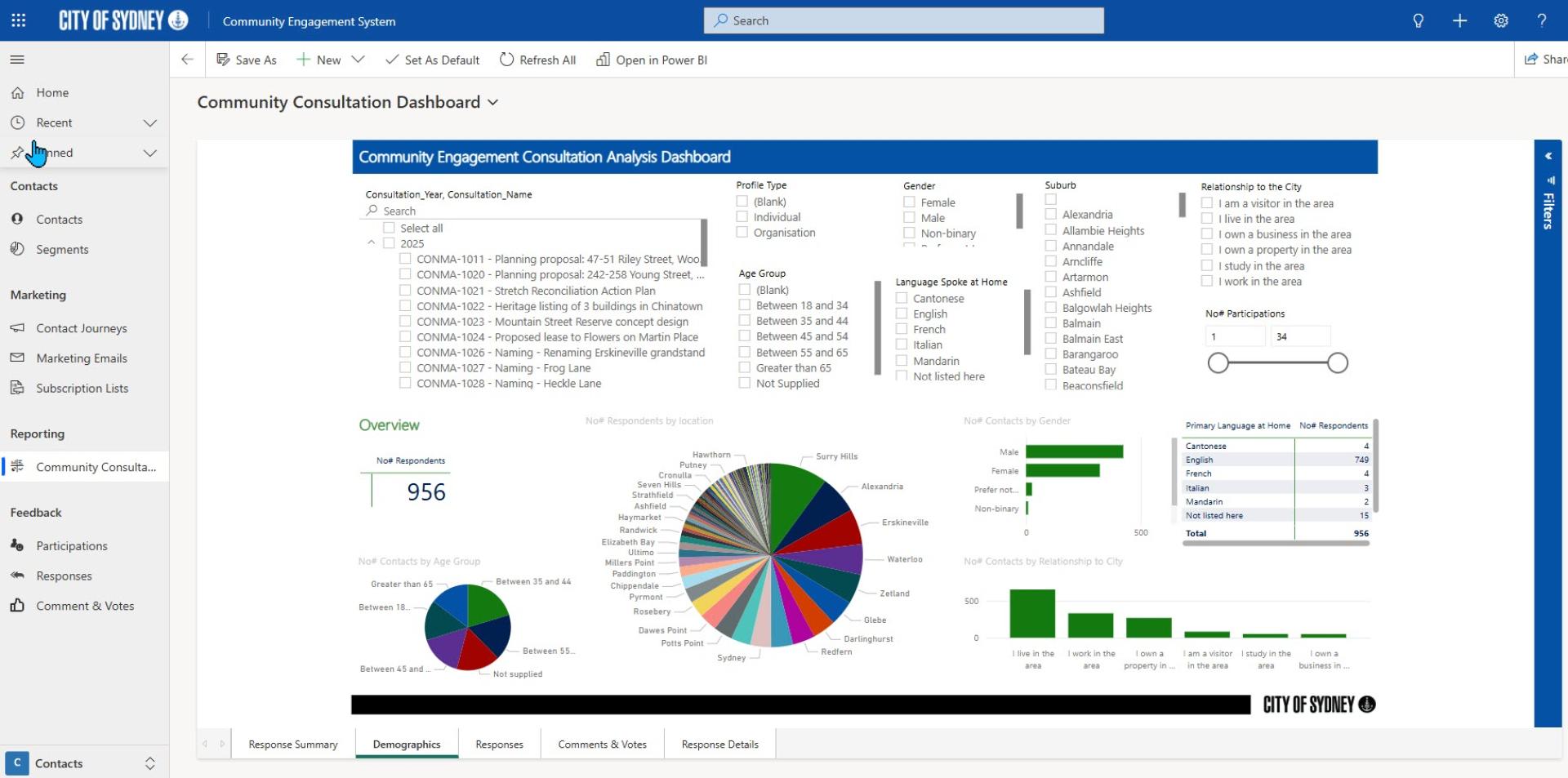Click the question mark help icon

pos(1541,20)
